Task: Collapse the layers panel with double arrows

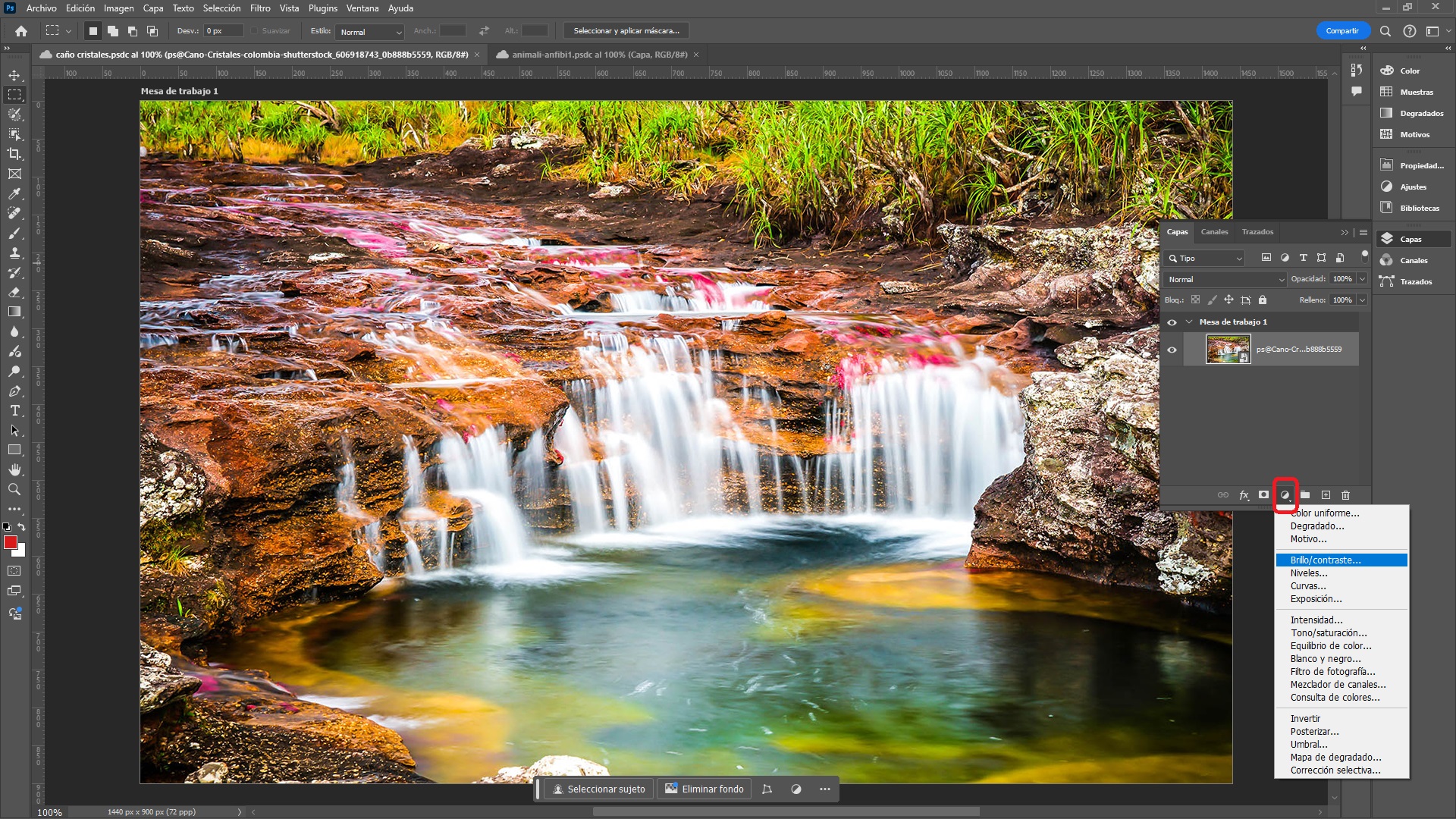Action: click(x=1345, y=232)
